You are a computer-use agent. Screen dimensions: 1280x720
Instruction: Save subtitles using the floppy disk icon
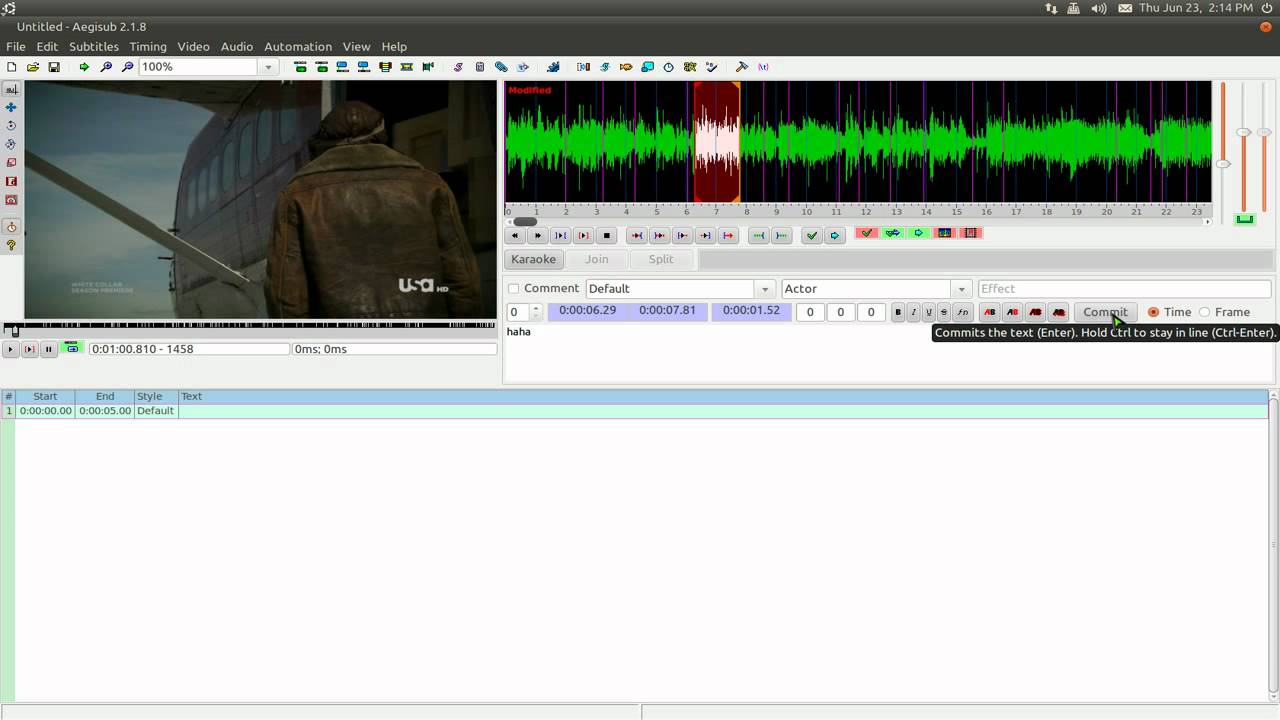(54, 67)
